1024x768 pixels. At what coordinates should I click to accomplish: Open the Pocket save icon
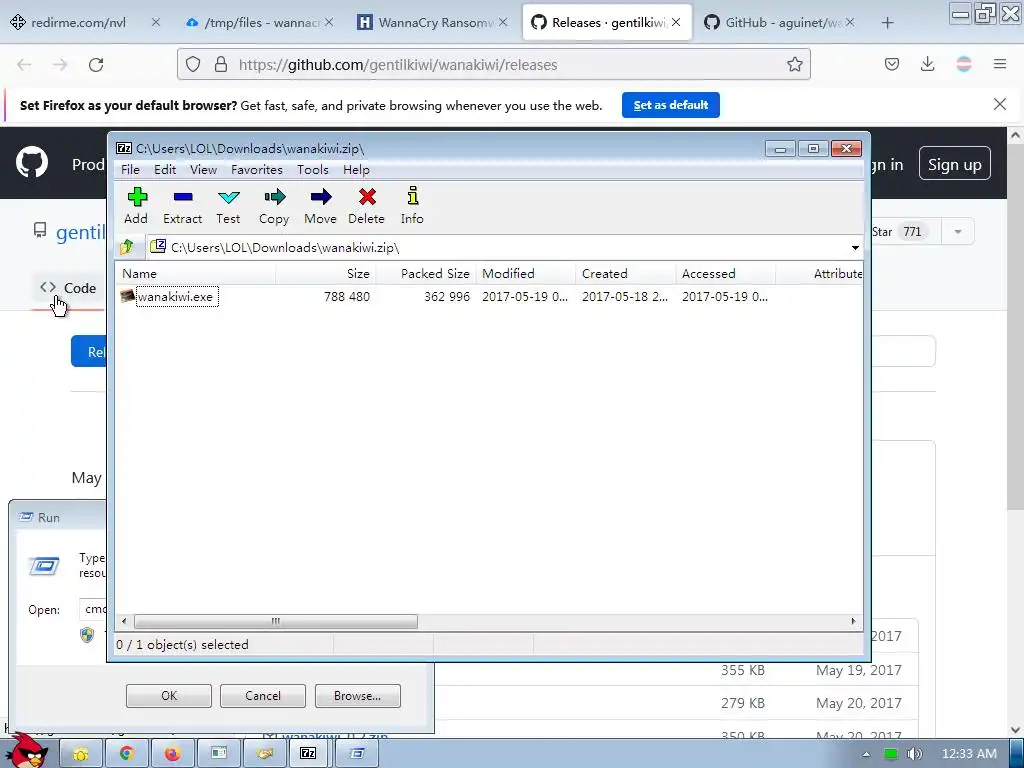pos(891,64)
